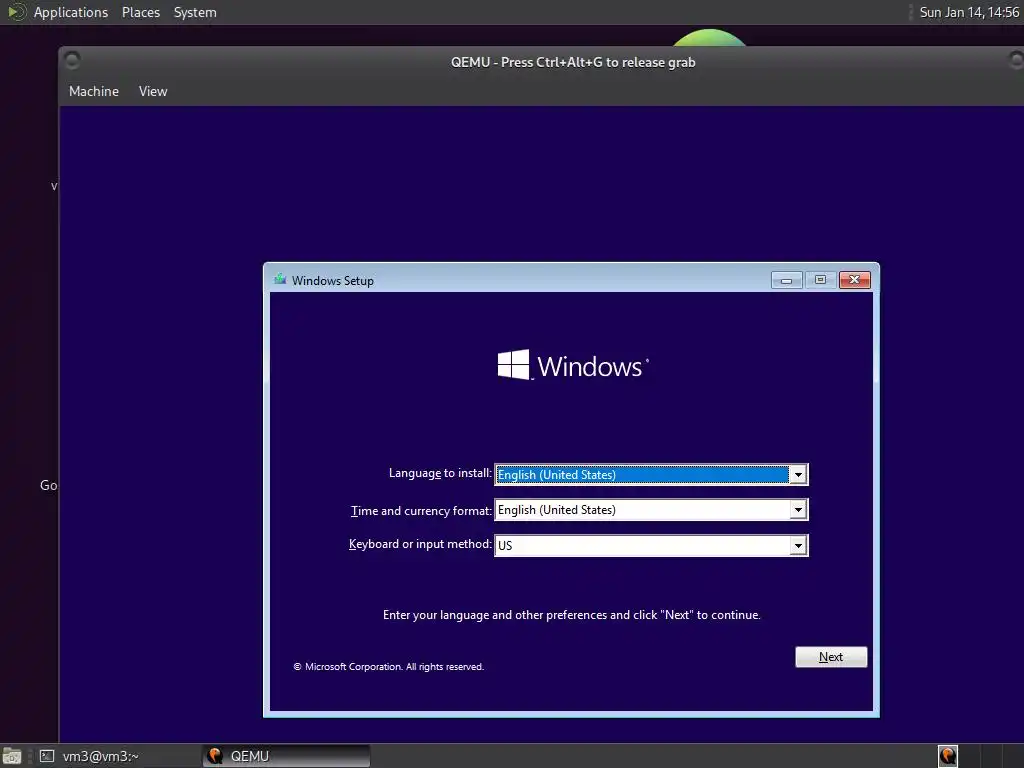Expand the Language to install dropdown arrow
Image resolution: width=1024 pixels, height=768 pixels.
click(798, 475)
